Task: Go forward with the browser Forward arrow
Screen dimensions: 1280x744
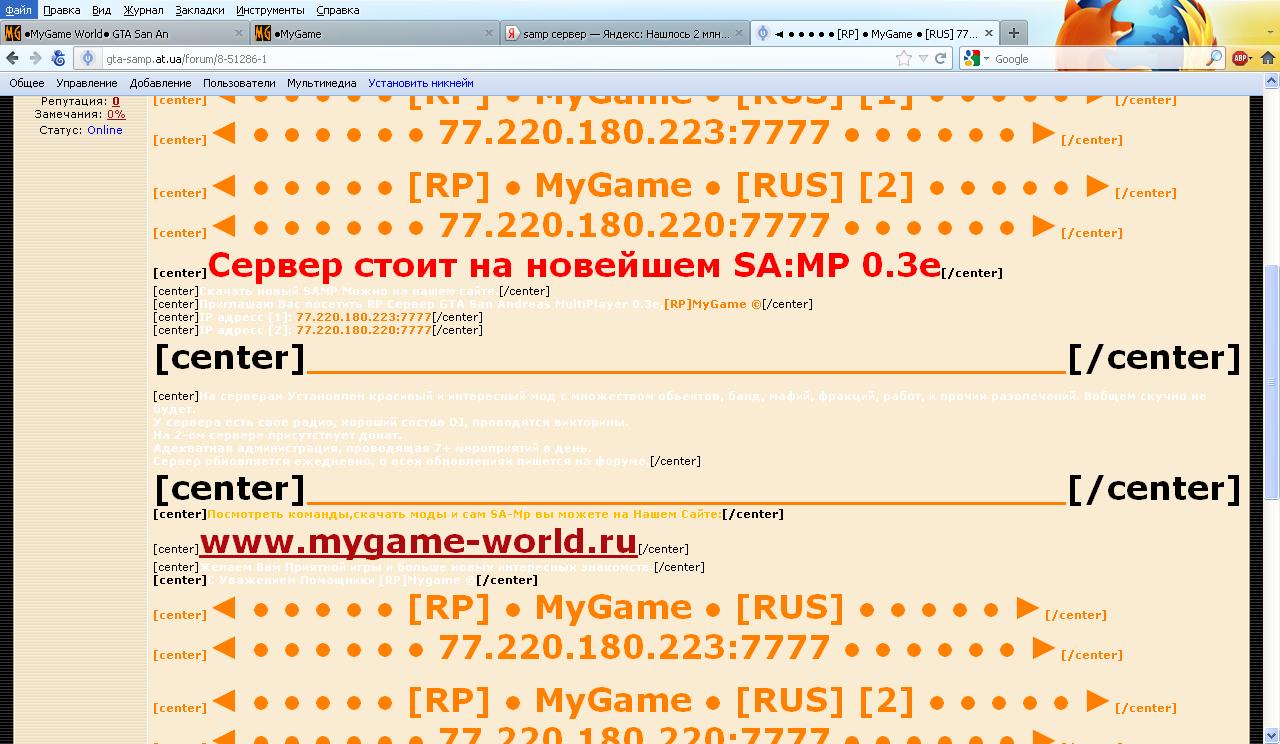Action: tap(35, 58)
